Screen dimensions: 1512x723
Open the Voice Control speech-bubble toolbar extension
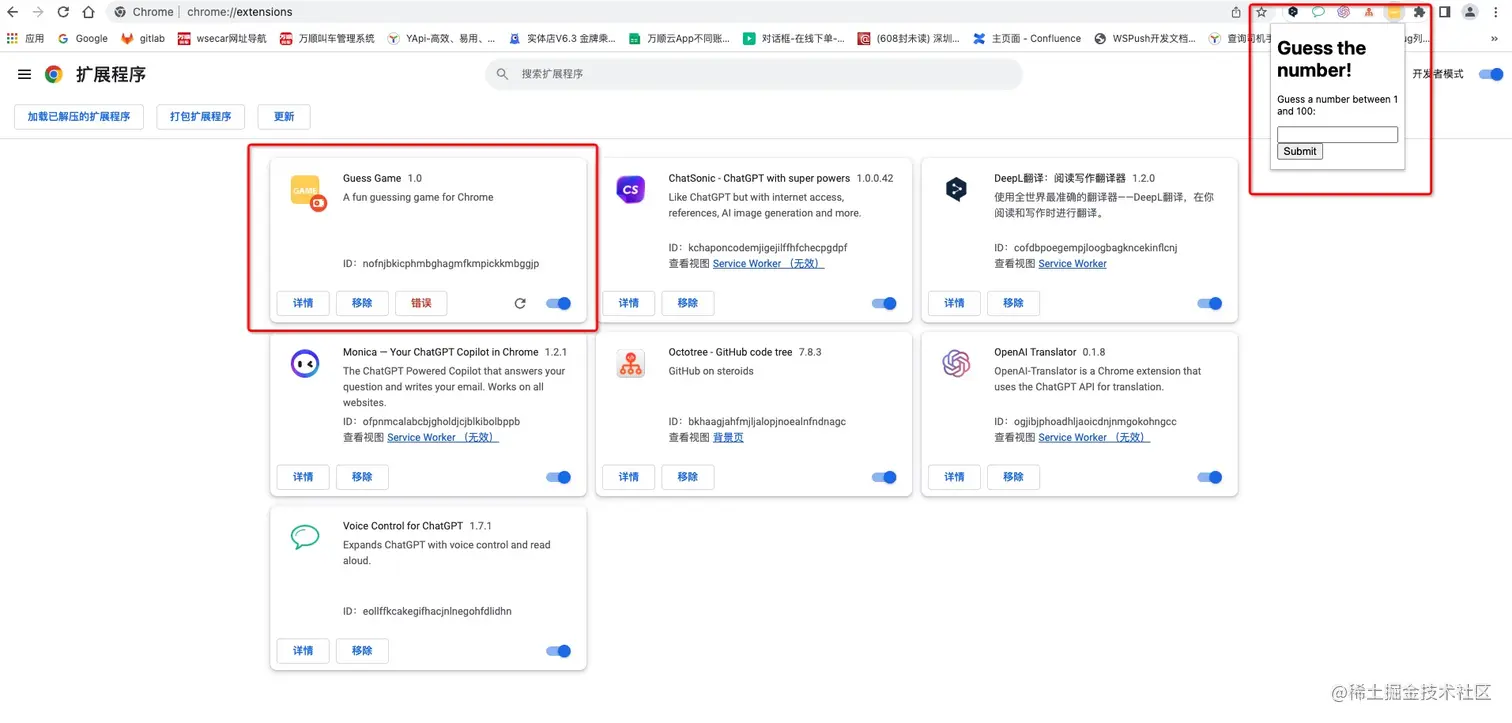pos(1318,12)
